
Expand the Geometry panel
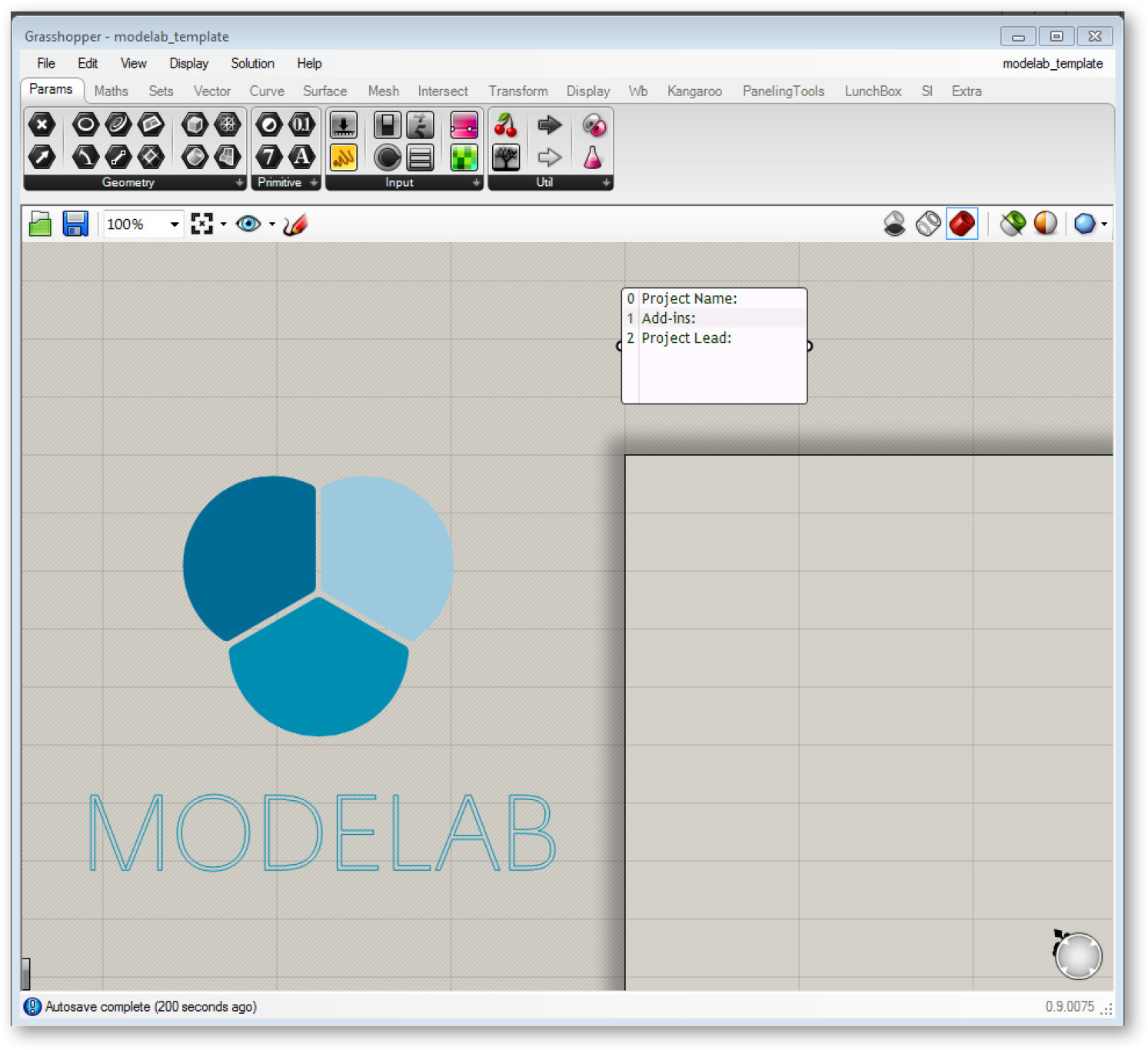pos(239,183)
